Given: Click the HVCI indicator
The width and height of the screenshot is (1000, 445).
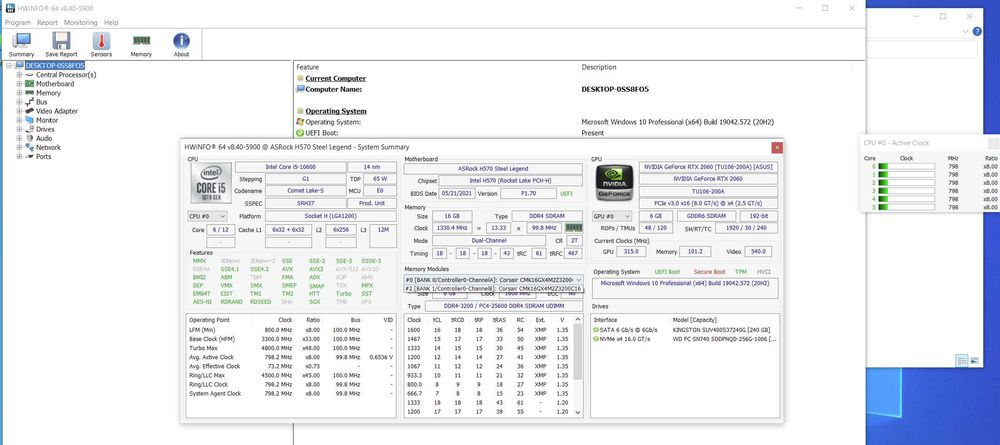Looking at the screenshot, I should click(764, 272).
